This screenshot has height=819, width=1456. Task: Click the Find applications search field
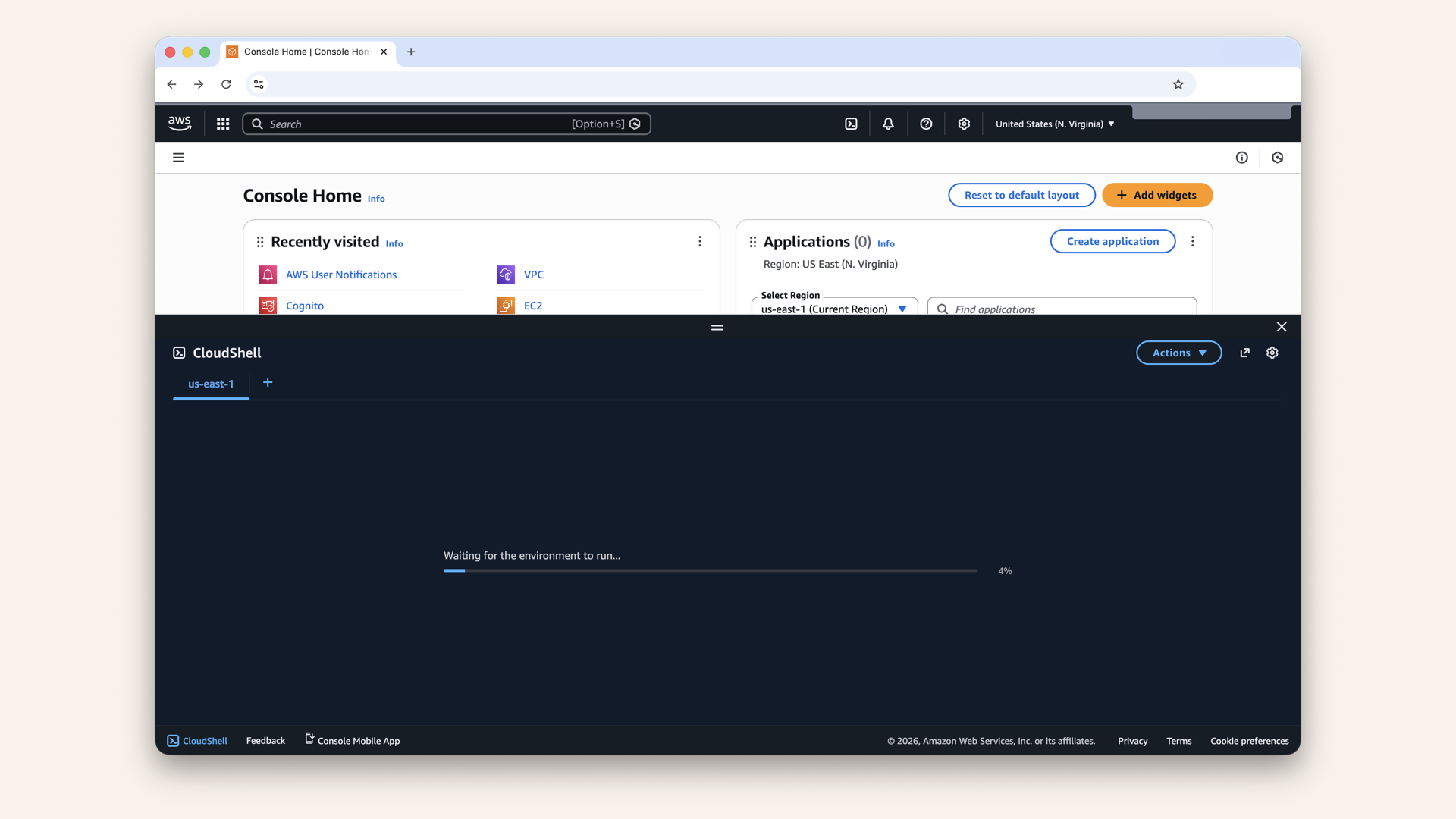(x=1061, y=309)
